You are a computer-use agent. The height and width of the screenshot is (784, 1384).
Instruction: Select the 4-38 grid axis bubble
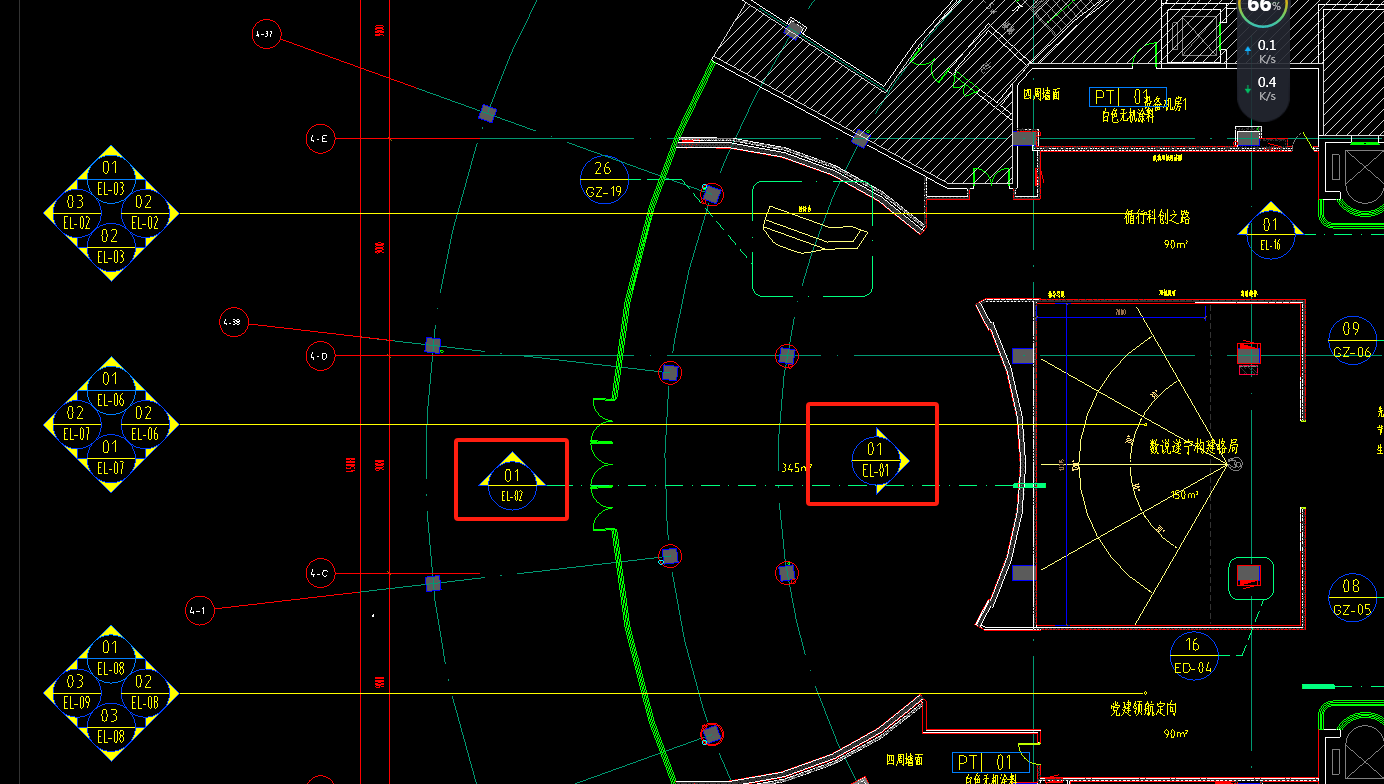click(x=233, y=322)
